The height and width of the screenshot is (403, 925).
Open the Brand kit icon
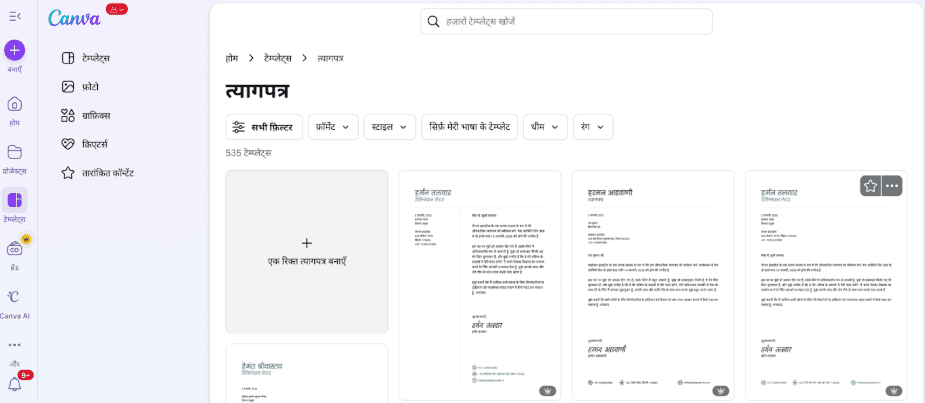14,248
